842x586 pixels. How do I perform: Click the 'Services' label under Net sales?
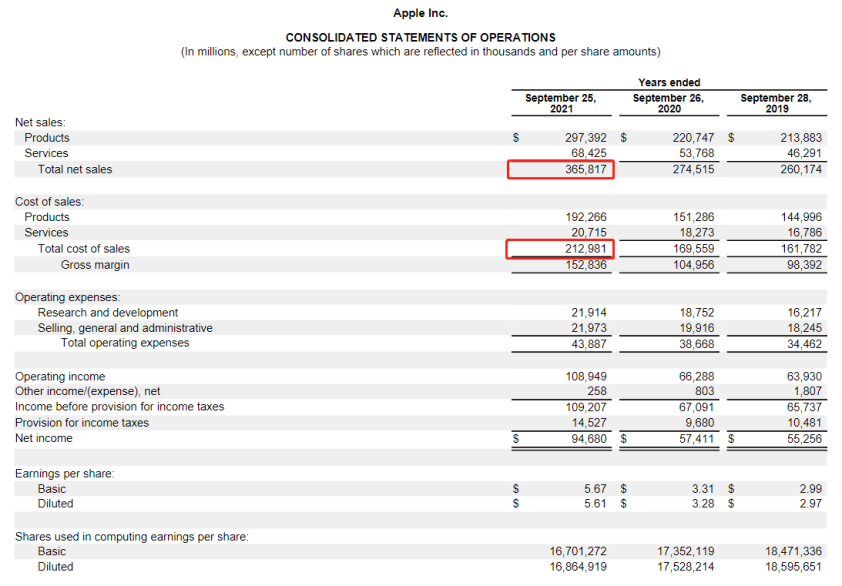pos(46,154)
